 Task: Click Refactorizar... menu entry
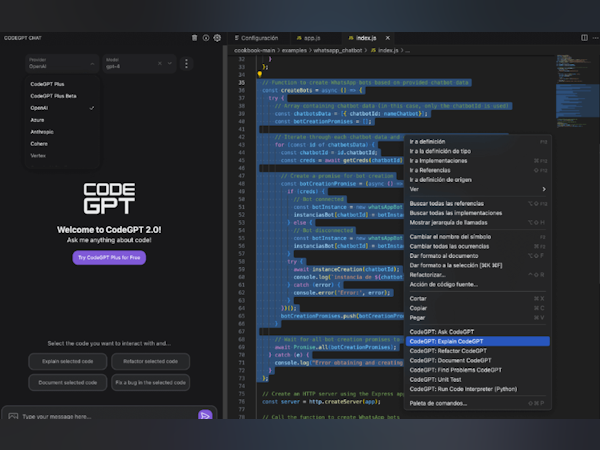[478, 275]
